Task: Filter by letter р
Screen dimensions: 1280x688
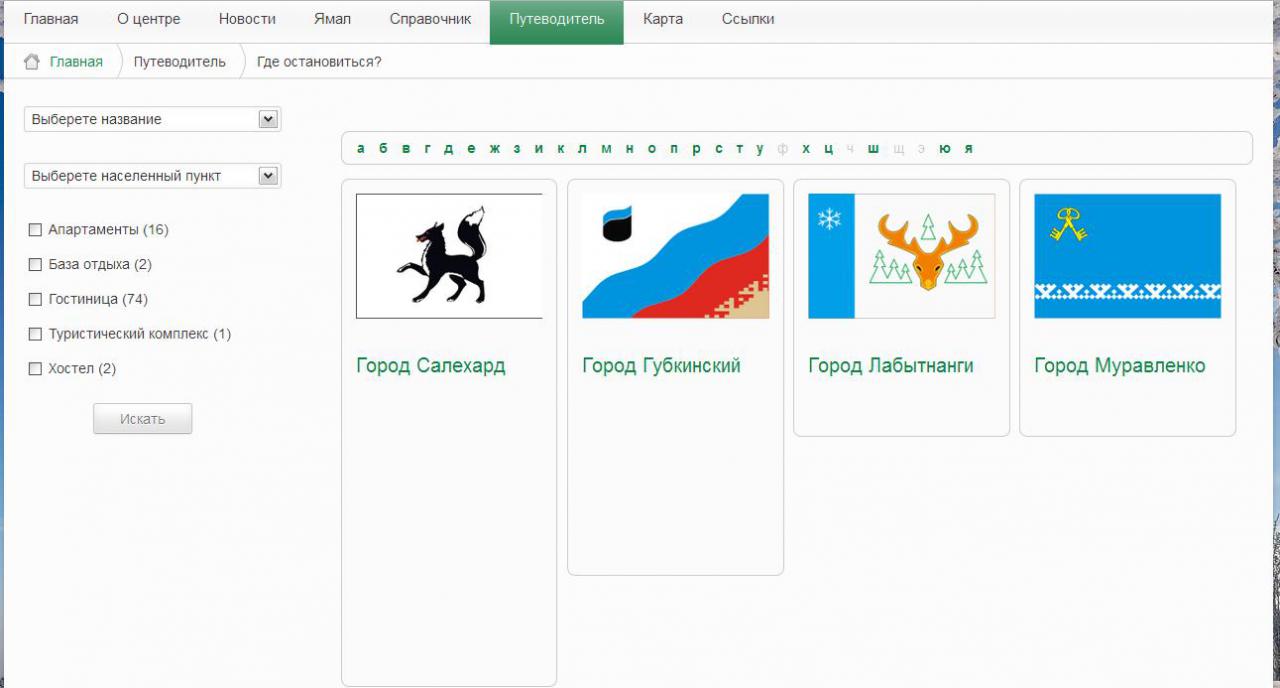Action: 696,149
